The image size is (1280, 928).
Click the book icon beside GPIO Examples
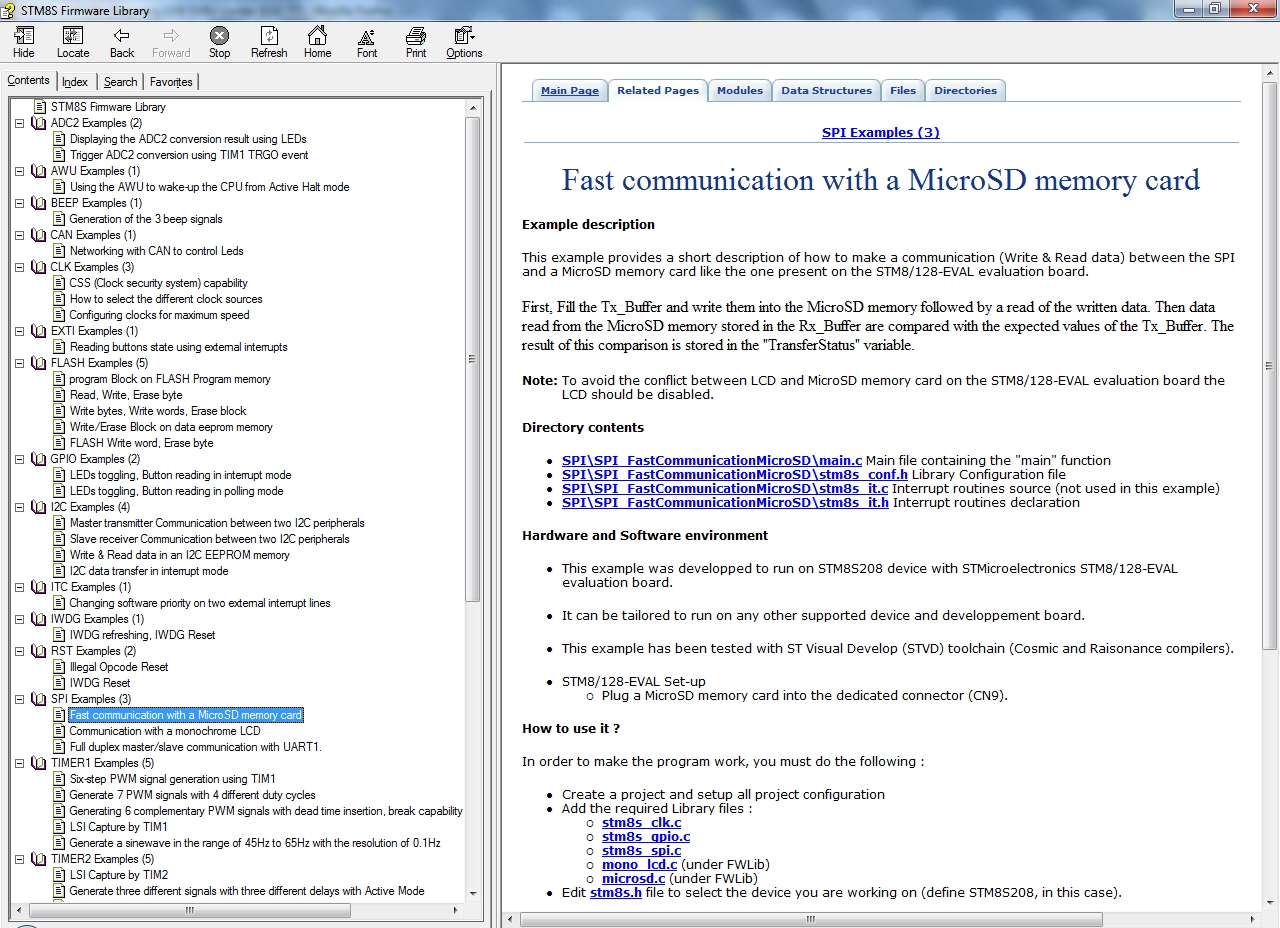click(39, 459)
